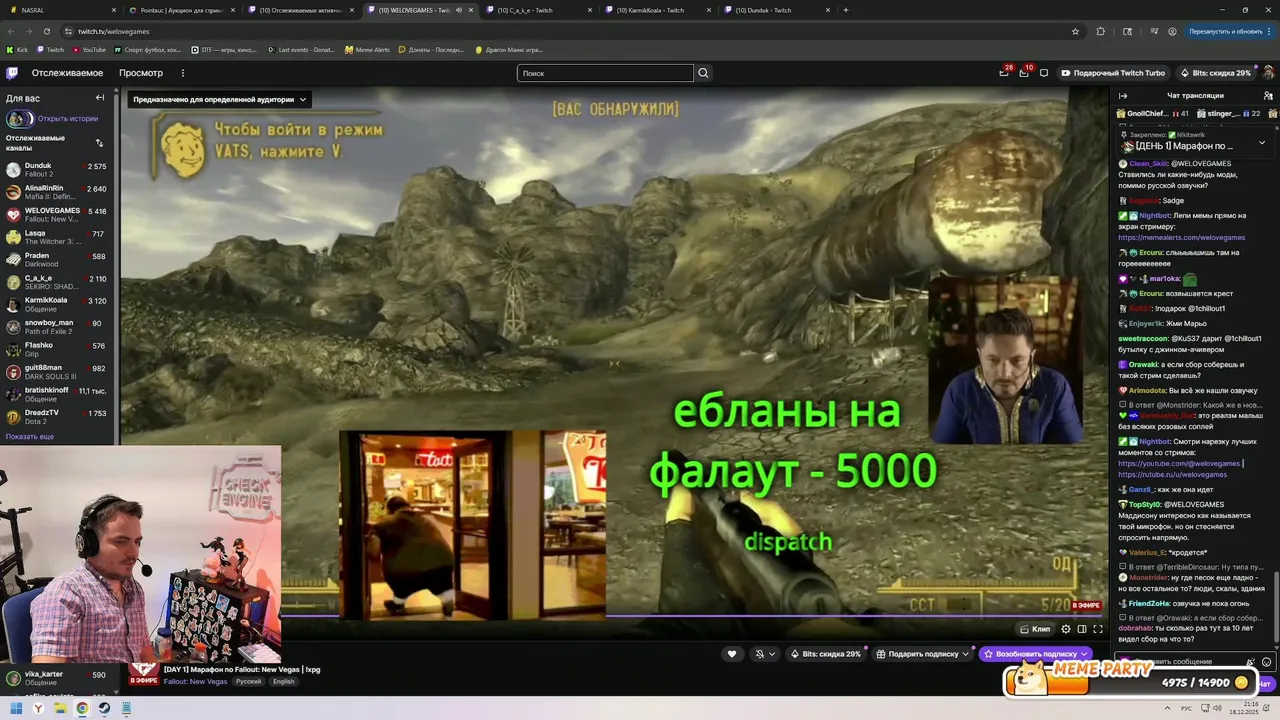
Task: Collapse the stream chat panel
Action: tap(1123, 96)
